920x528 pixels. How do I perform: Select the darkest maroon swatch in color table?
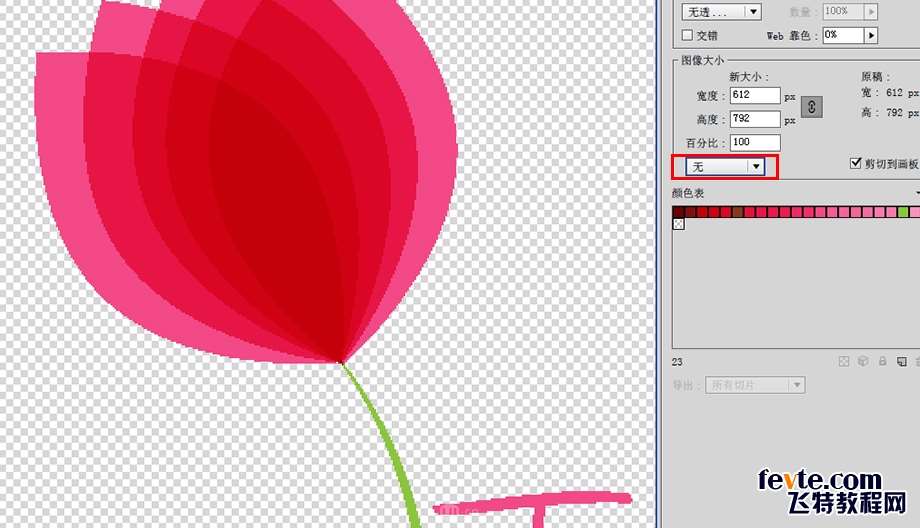tap(678, 212)
